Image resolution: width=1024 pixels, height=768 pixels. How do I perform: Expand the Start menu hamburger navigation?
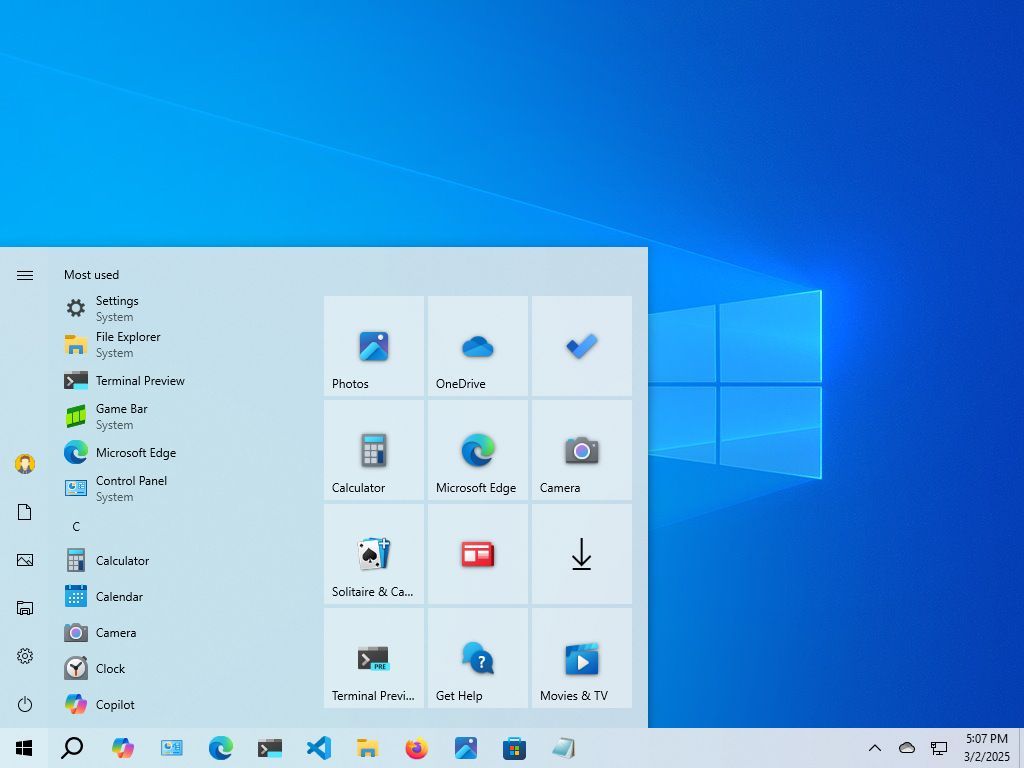(x=24, y=274)
